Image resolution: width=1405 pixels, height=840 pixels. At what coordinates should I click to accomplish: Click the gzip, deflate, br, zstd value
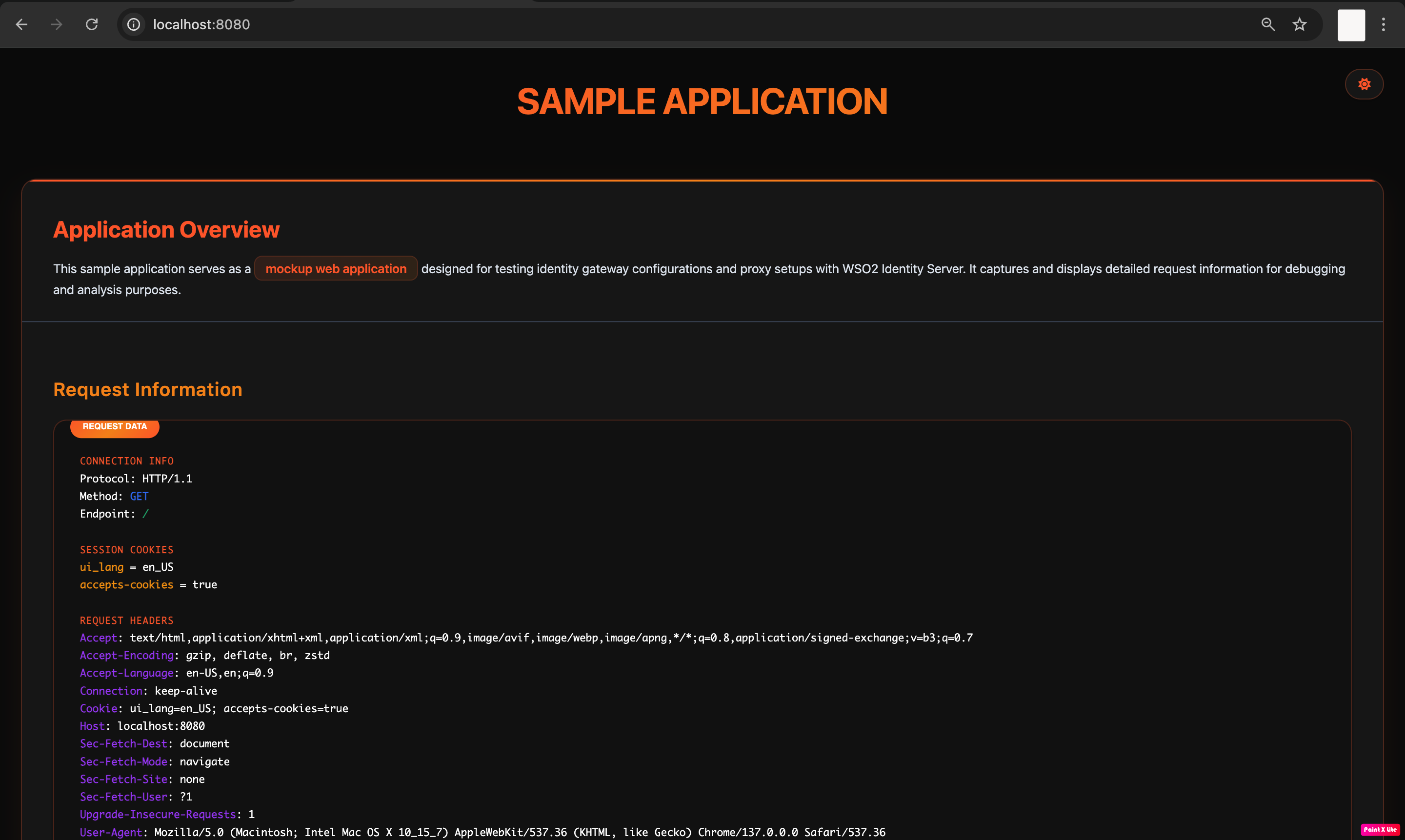[258, 656]
